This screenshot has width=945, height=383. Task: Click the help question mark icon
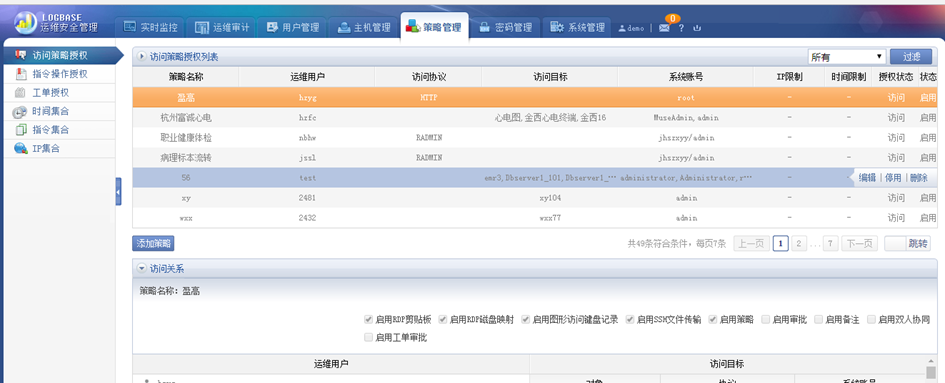point(681,28)
